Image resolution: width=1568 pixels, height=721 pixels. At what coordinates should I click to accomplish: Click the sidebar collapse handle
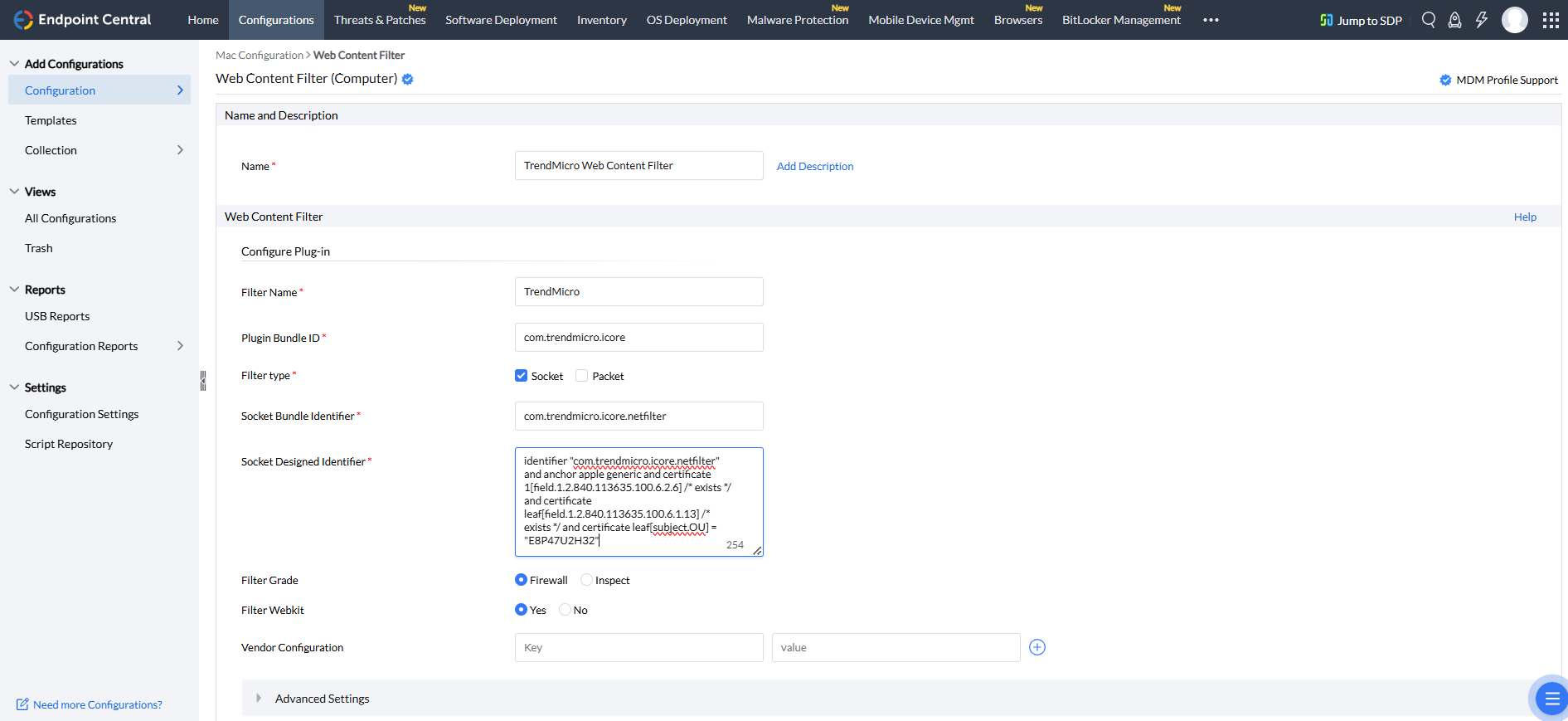click(x=202, y=381)
